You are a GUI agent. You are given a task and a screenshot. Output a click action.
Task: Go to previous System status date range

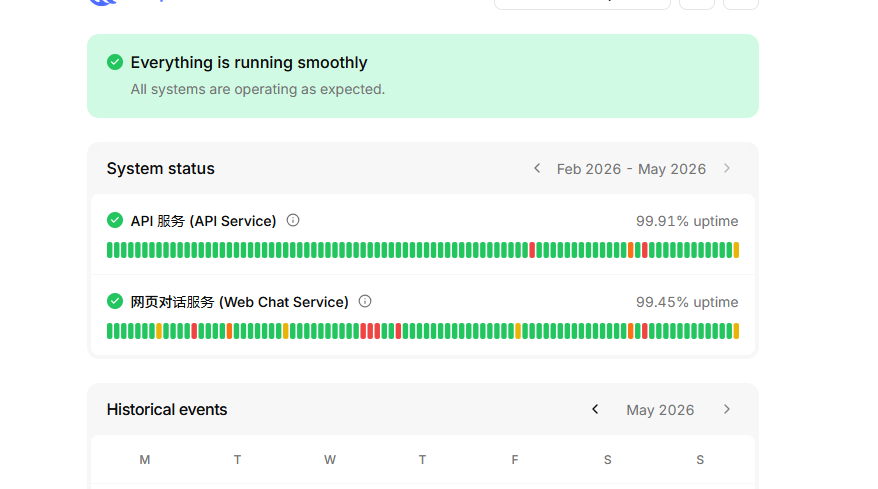click(537, 169)
